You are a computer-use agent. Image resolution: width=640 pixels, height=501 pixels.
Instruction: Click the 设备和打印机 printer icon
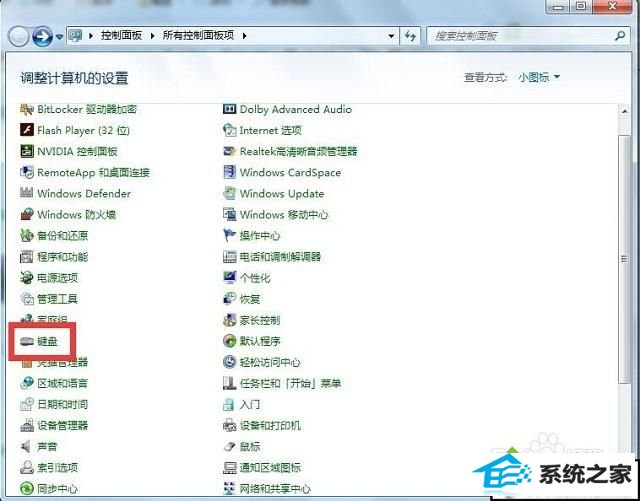(229, 426)
